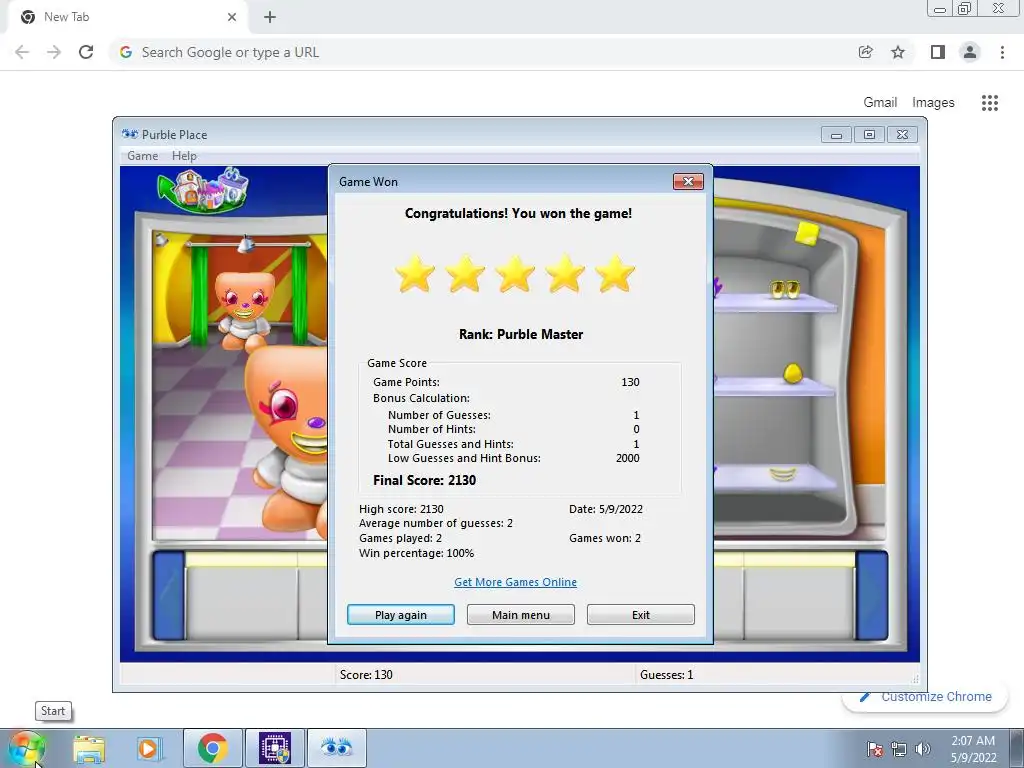1024x768 pixels.
Task: Open the Game menu in Purble Place
Action: 142,156
